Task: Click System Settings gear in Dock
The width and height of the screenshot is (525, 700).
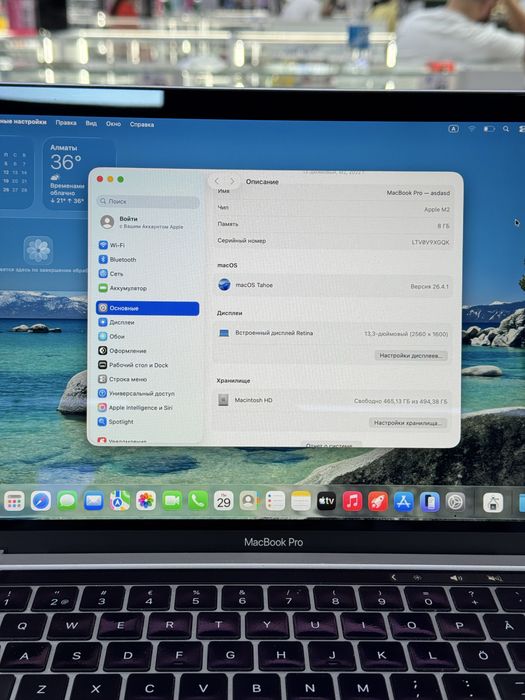Action: [455, 502]
